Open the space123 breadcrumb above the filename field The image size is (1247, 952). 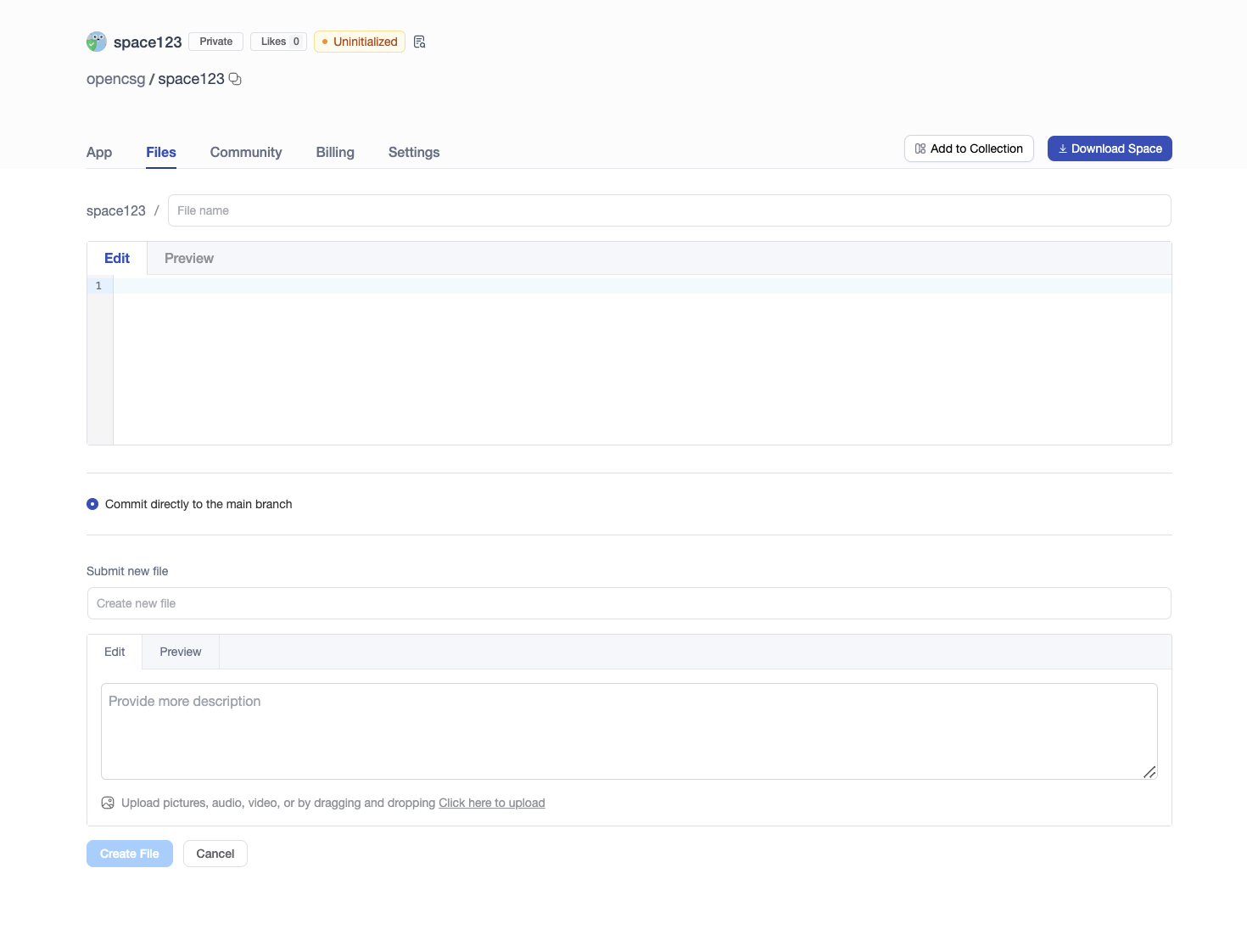(x=115, y=210)
